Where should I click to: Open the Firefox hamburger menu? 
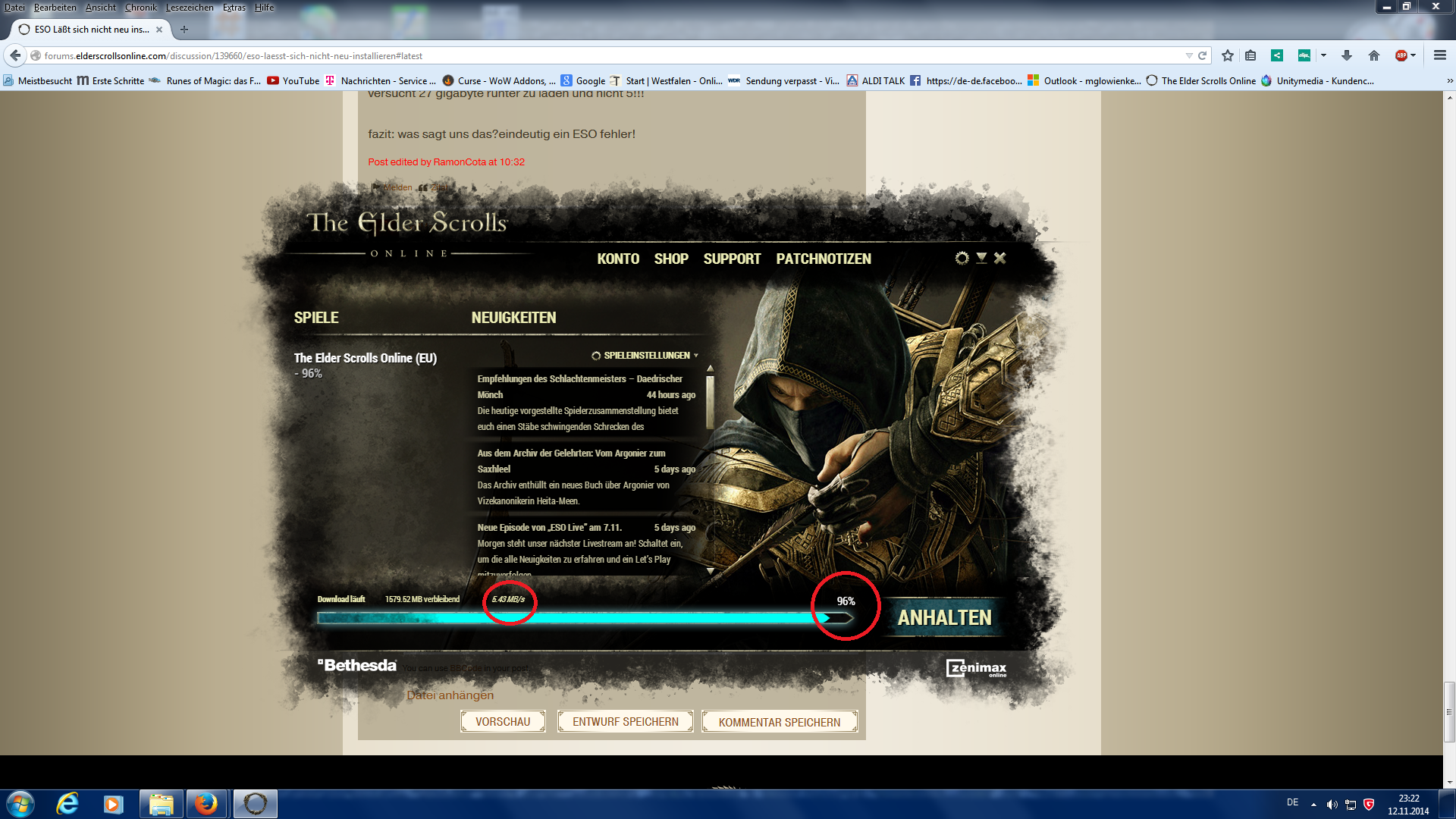pos(1440,55)
